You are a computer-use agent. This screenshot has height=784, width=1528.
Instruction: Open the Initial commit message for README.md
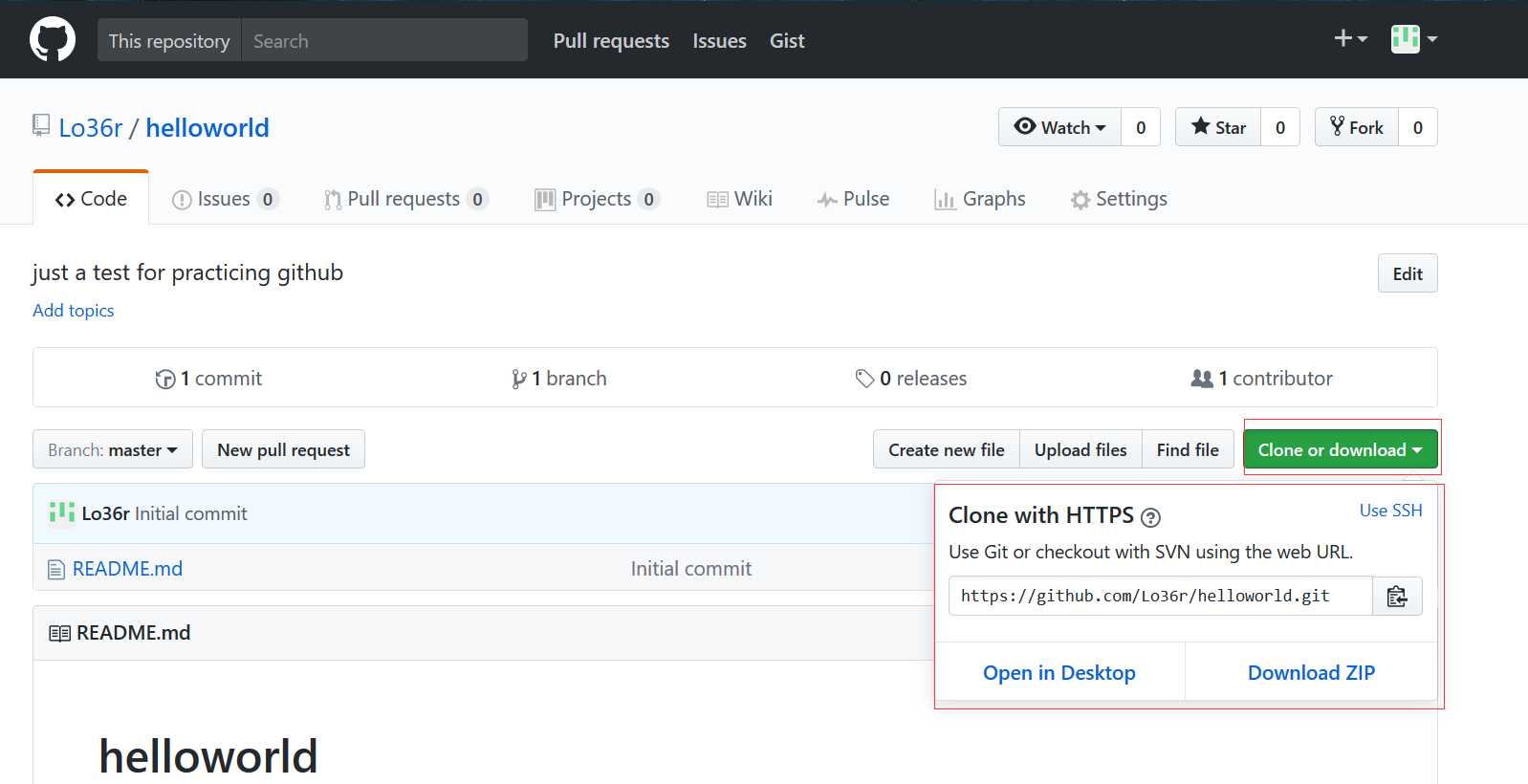coord(691,569)
